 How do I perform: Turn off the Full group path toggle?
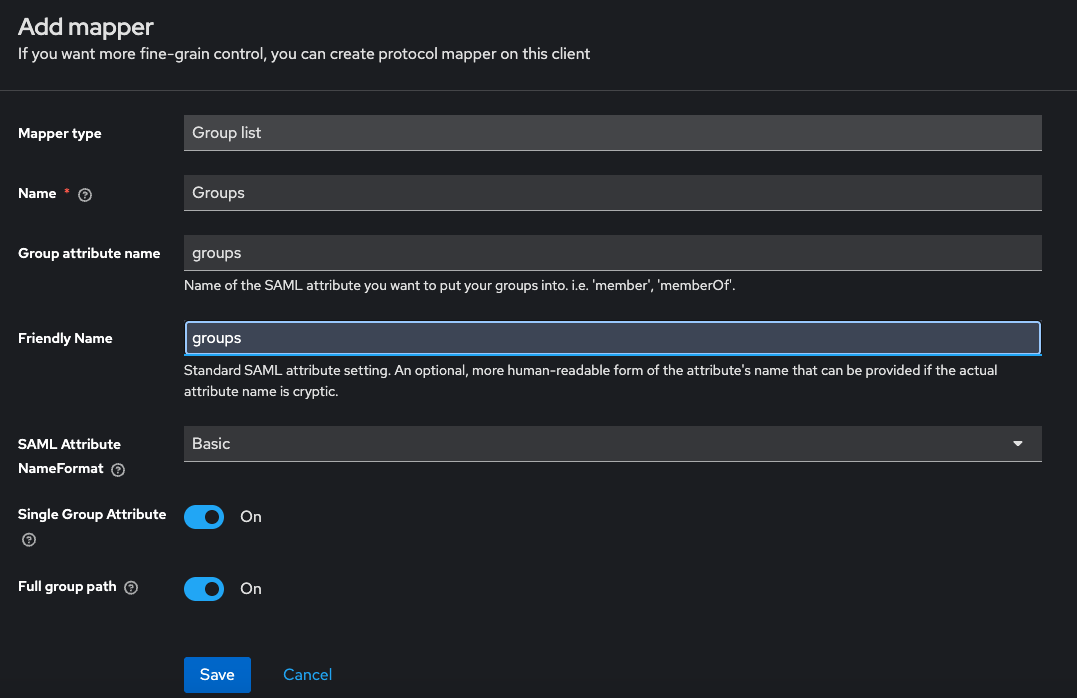tap(204, 589)
